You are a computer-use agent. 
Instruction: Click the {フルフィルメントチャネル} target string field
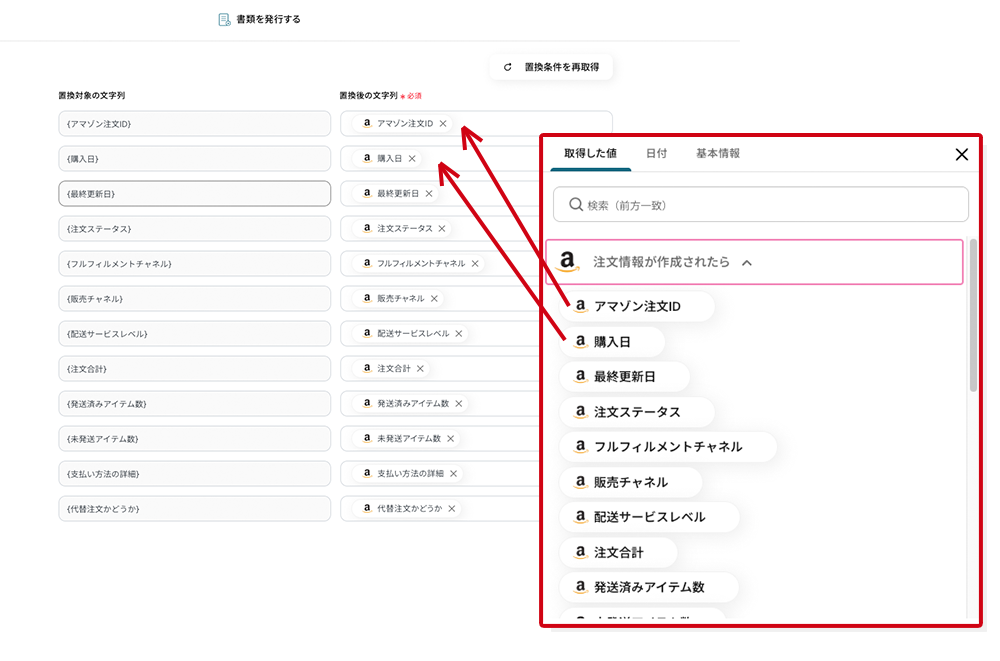pyautogui.click(x=195, y=264)
